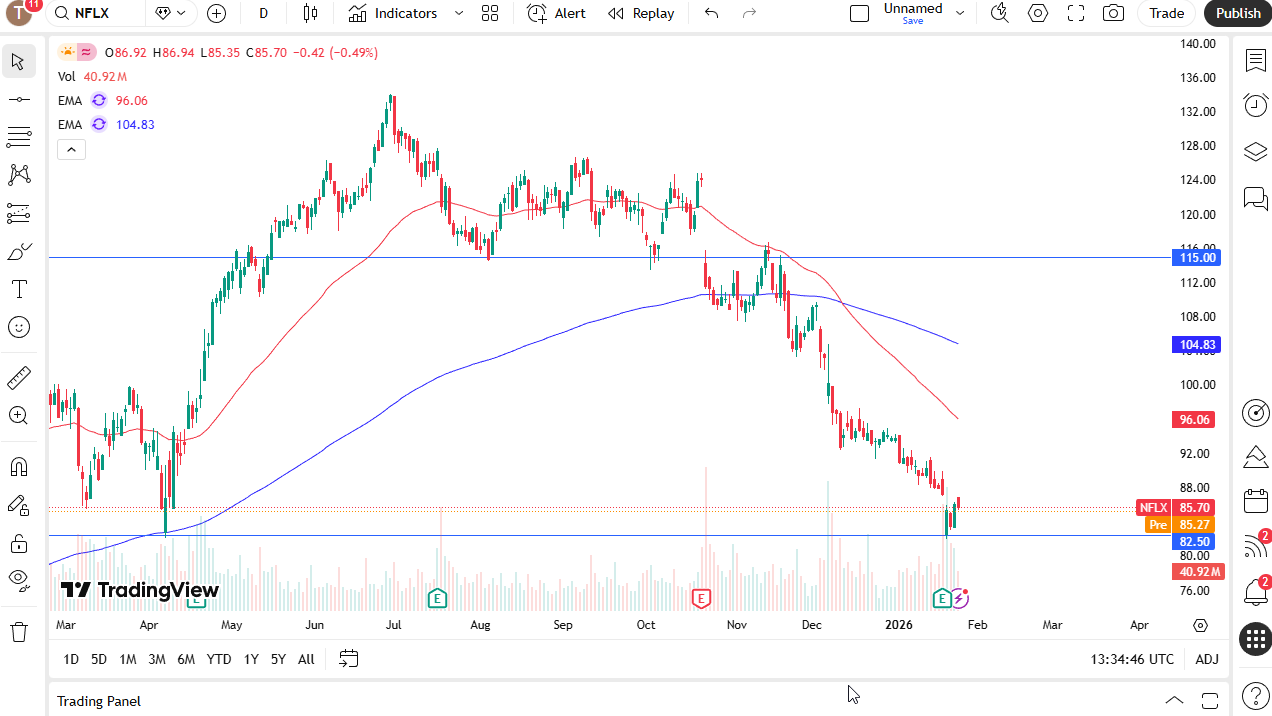Start bar Replay mode
The height and width of the screenshot is (716, 1272).
click(641, 13)
